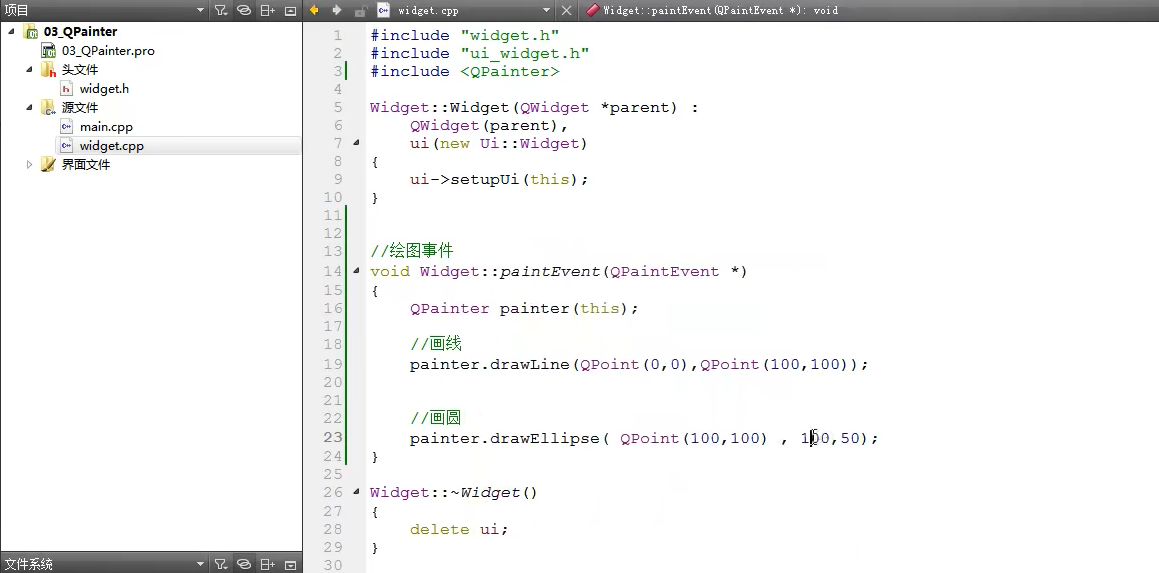This screenshot has height=573, width=1159.
Task: Click the main.cpp file icon
Action: click(x=67, y=126)
